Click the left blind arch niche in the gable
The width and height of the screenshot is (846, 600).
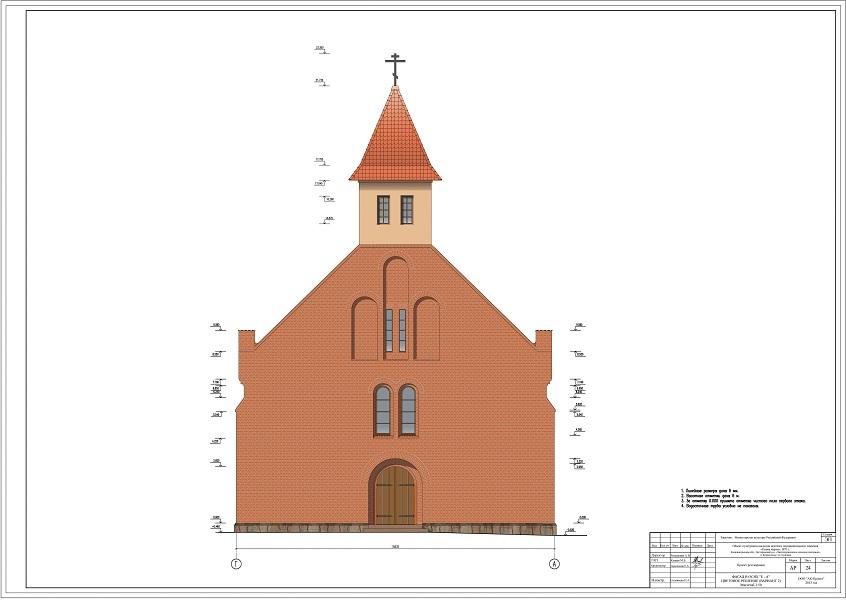tap(365, 328)
